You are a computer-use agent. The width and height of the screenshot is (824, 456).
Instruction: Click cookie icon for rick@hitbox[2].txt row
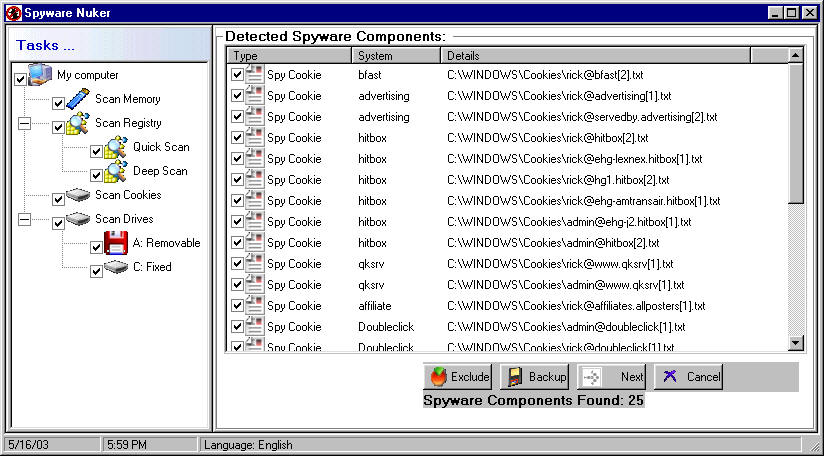[x=255, y=137]
